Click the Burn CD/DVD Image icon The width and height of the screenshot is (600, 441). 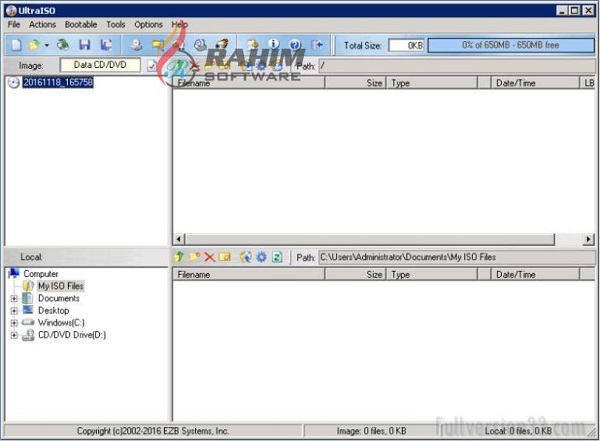pos(222,45)
